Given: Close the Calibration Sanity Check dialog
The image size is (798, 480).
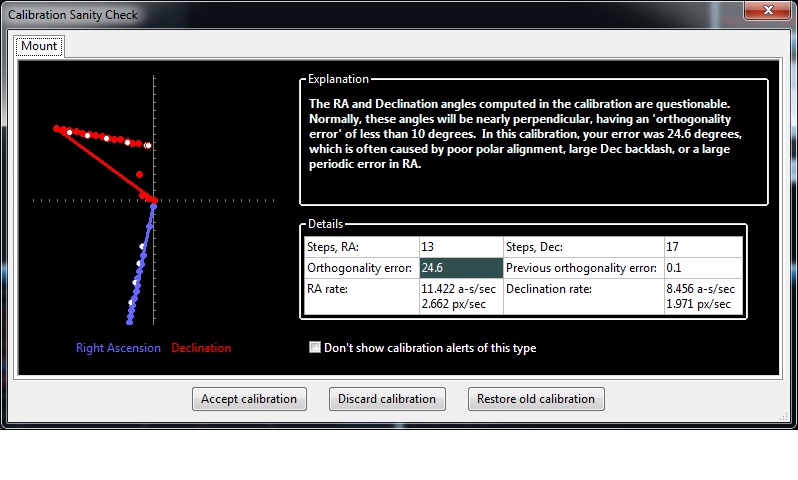Looking at the screenshot, I should tap(768, 10).
